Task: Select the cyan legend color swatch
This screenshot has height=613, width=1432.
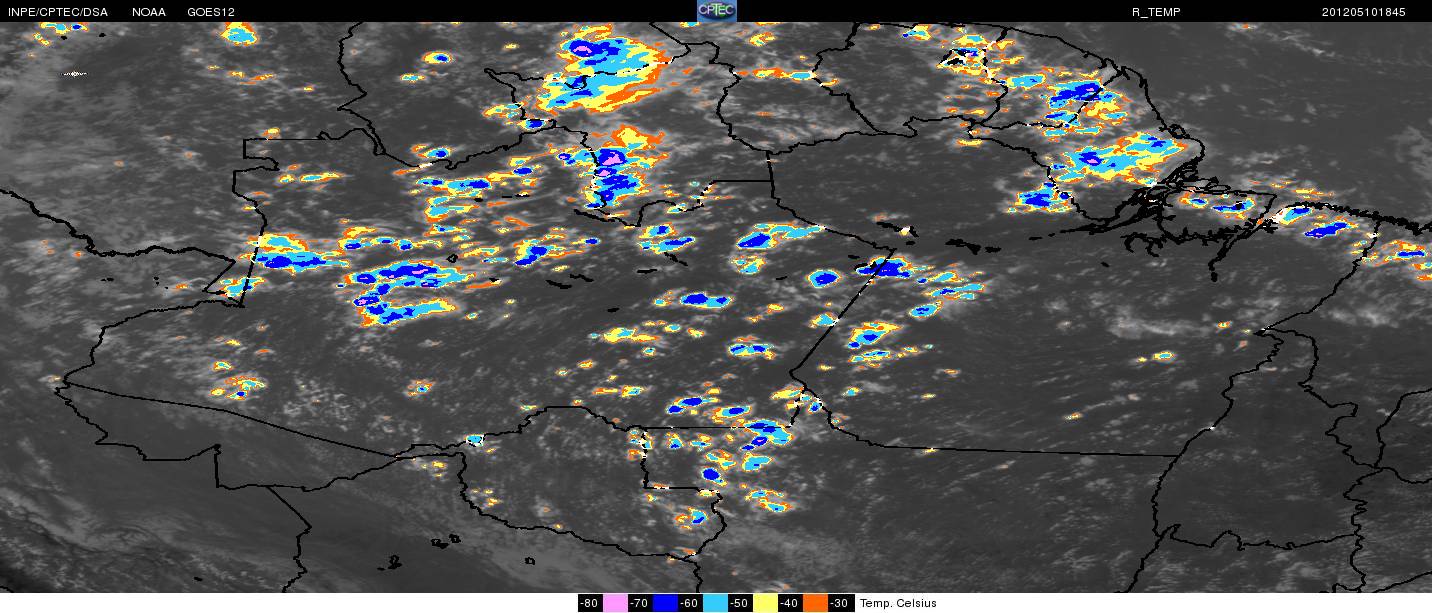Action: [715, 603]
